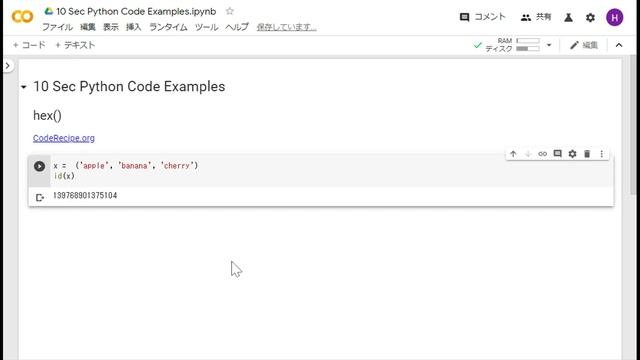Open the CodeRecipe.org link
The height and width of the screenshot is (360, 640).
coord(64,138)
